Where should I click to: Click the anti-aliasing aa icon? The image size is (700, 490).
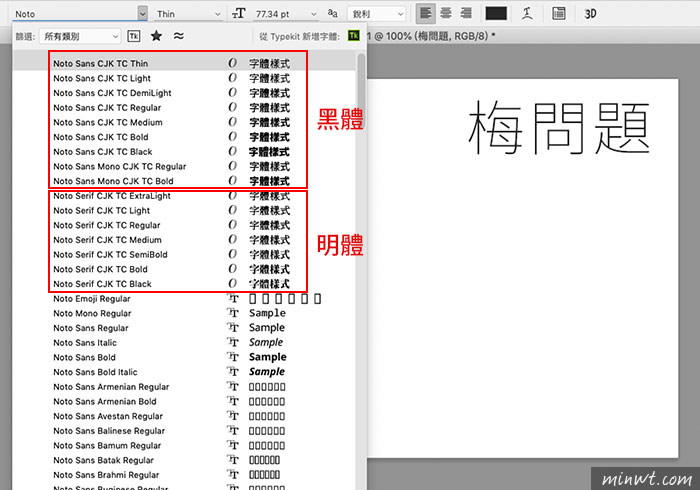tap(333, 13)
